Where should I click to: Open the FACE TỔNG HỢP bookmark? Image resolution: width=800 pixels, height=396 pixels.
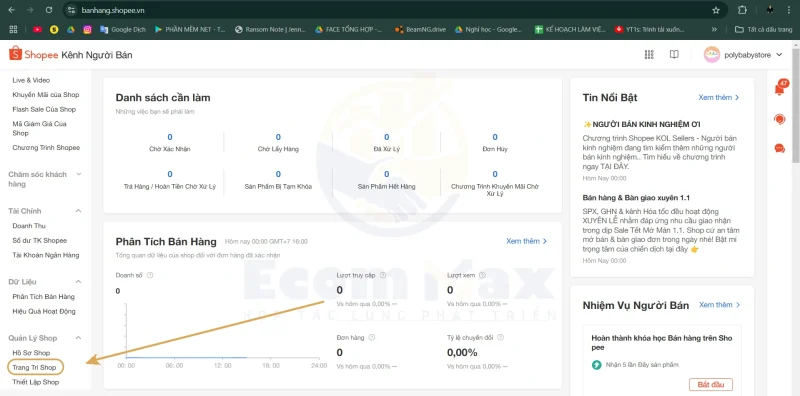tap(349, 30)
